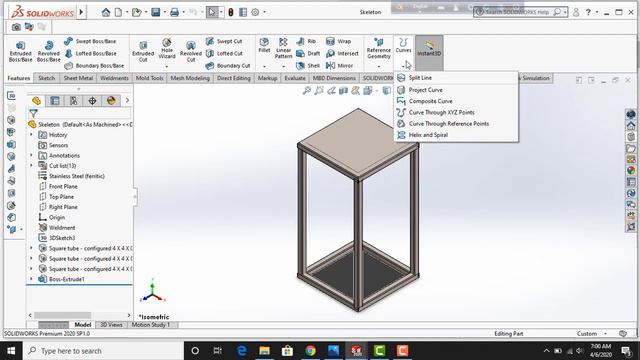Open the DisplayManager panel tab
Viewport: 640px width, 360px height.
coord(111,101)
